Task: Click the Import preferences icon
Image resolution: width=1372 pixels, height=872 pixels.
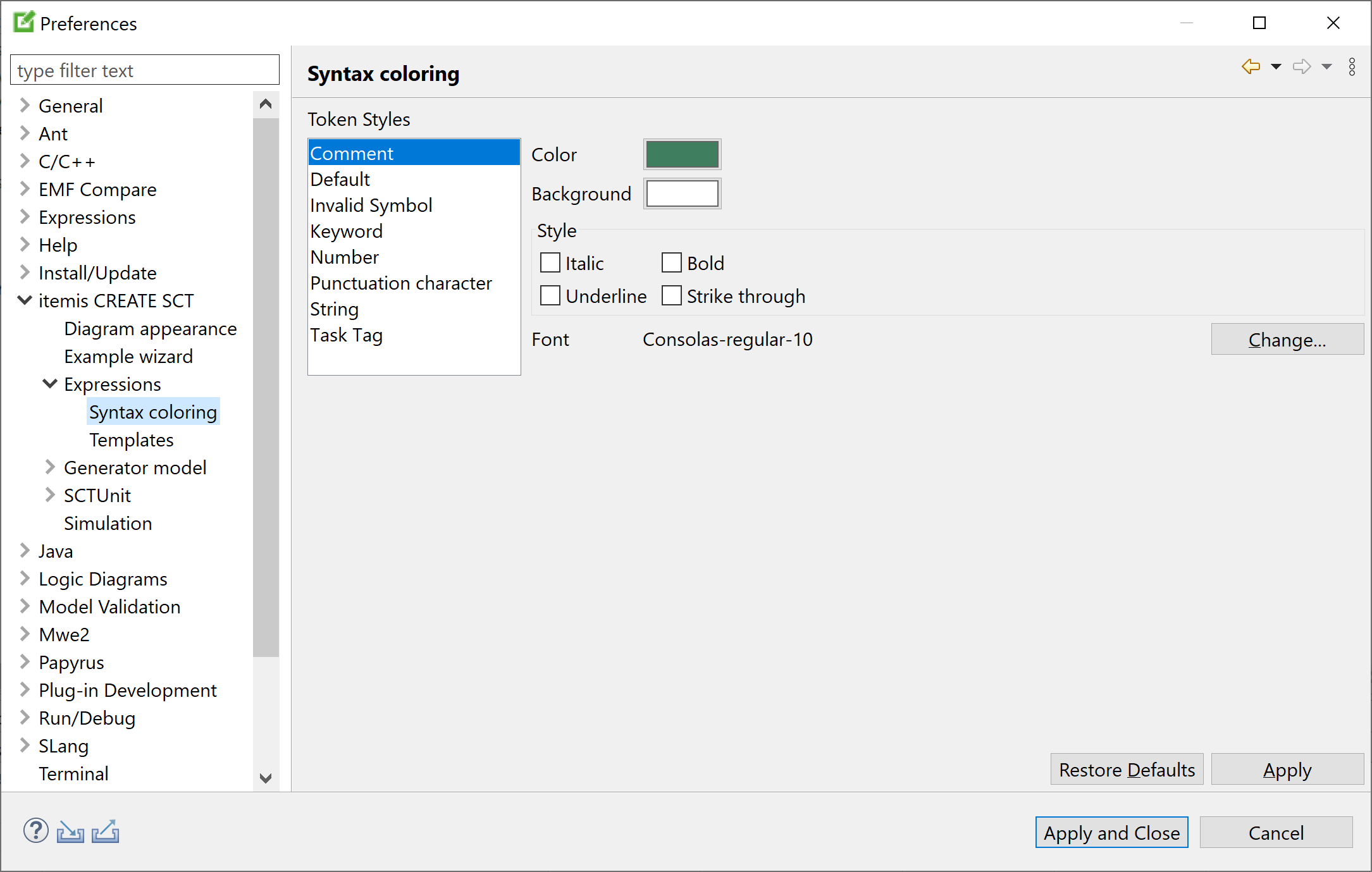Action: (x=72, y=832)
